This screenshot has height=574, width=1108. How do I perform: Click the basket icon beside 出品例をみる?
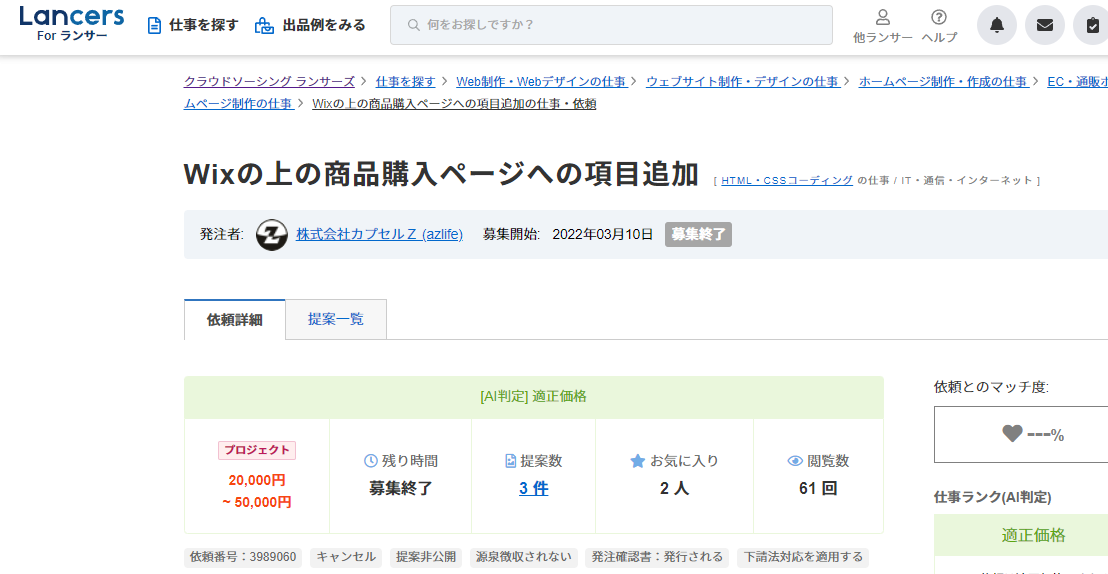pyautogui.click(x=264, y=25)
